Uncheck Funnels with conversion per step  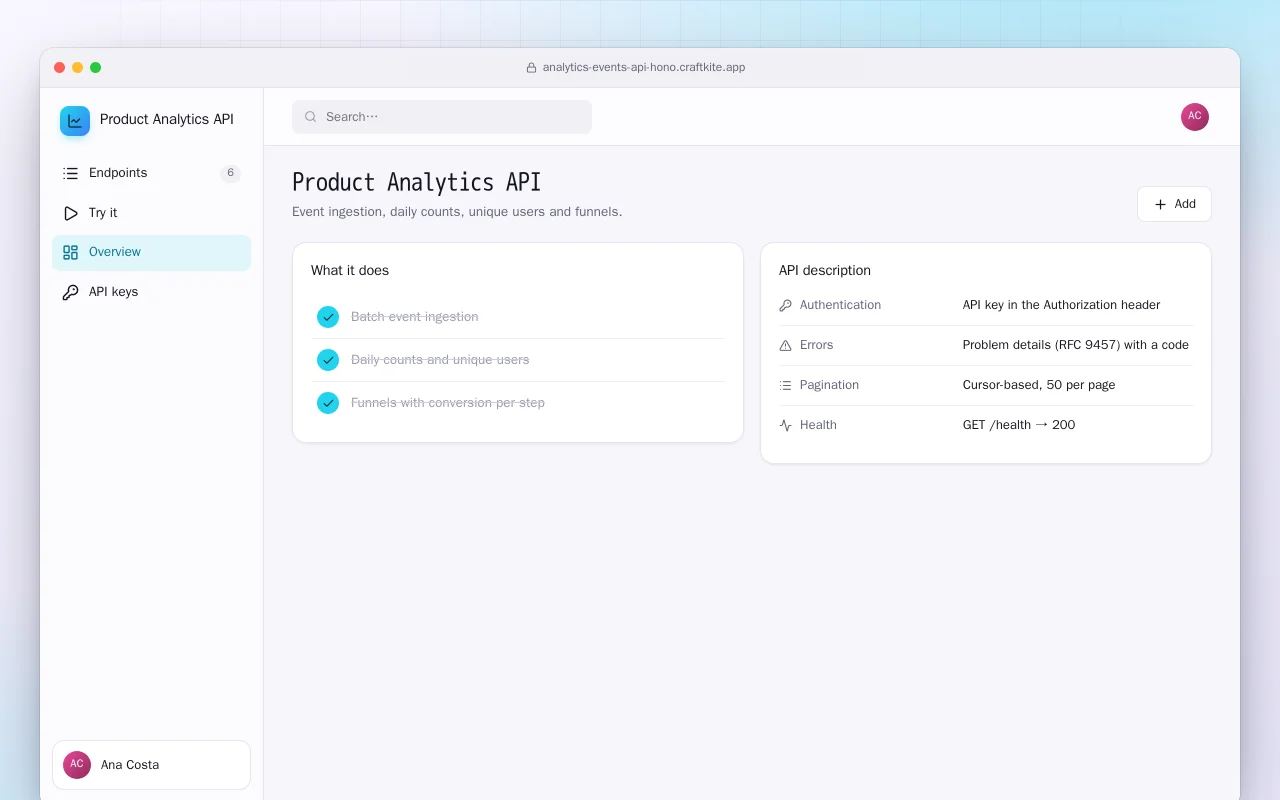coord(328,403)
